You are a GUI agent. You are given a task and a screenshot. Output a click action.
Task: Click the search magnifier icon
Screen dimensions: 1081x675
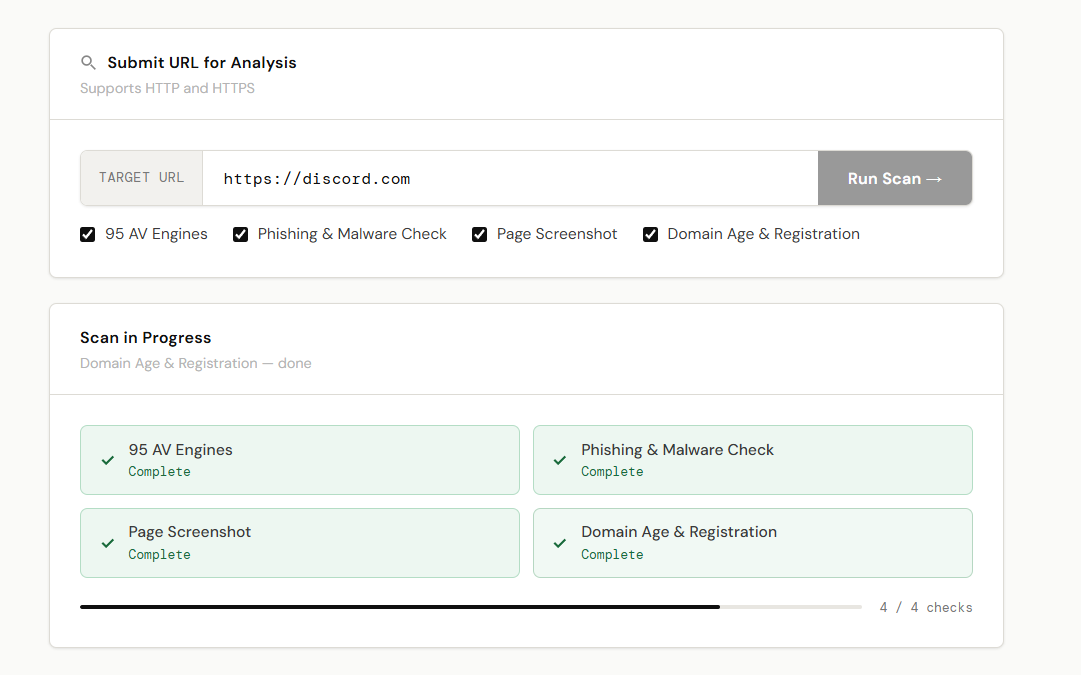click(x=89, y=63)
